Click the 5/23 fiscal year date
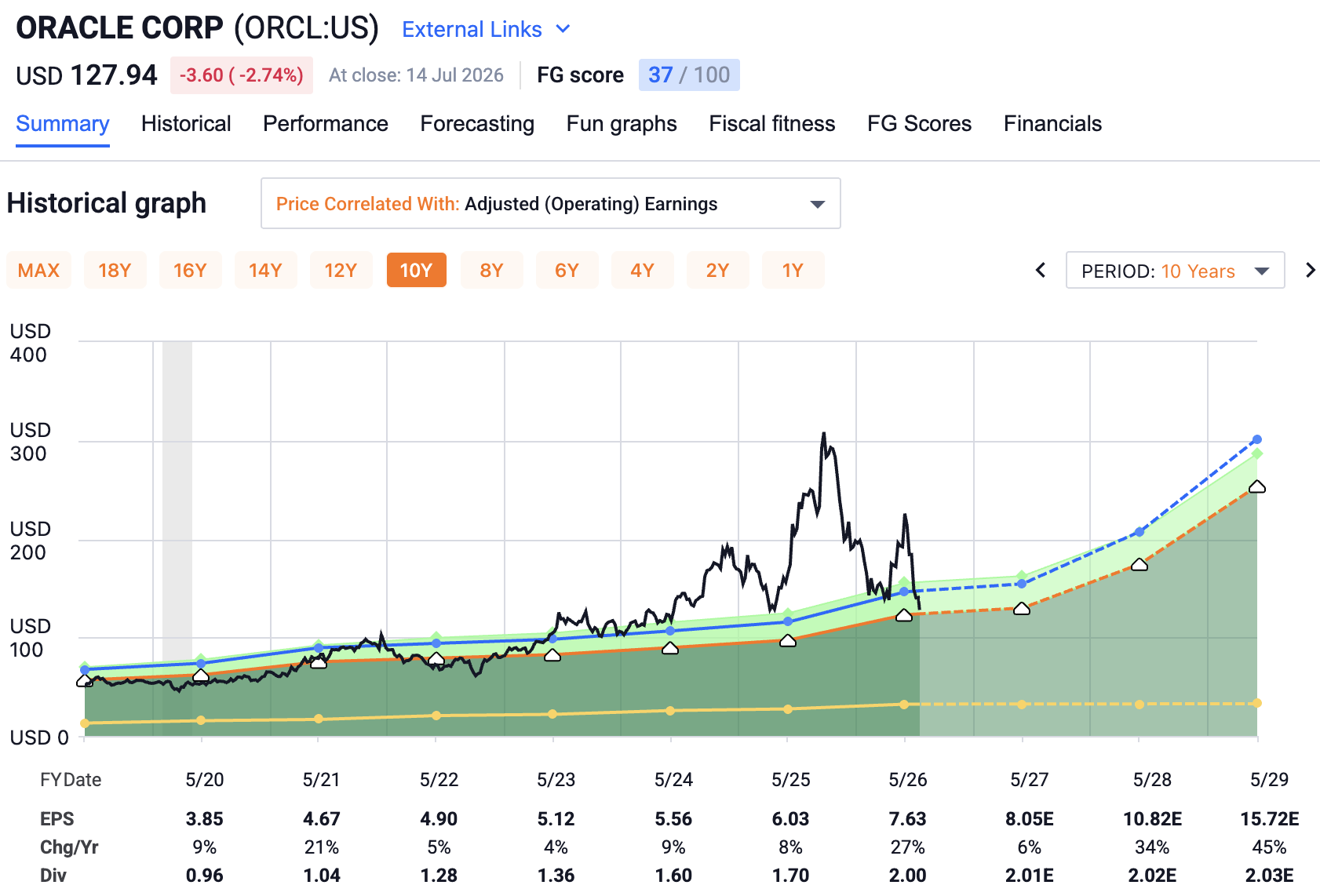This screenshot has width=1320, height=896. pyautogui.click(x=556, y=780)
